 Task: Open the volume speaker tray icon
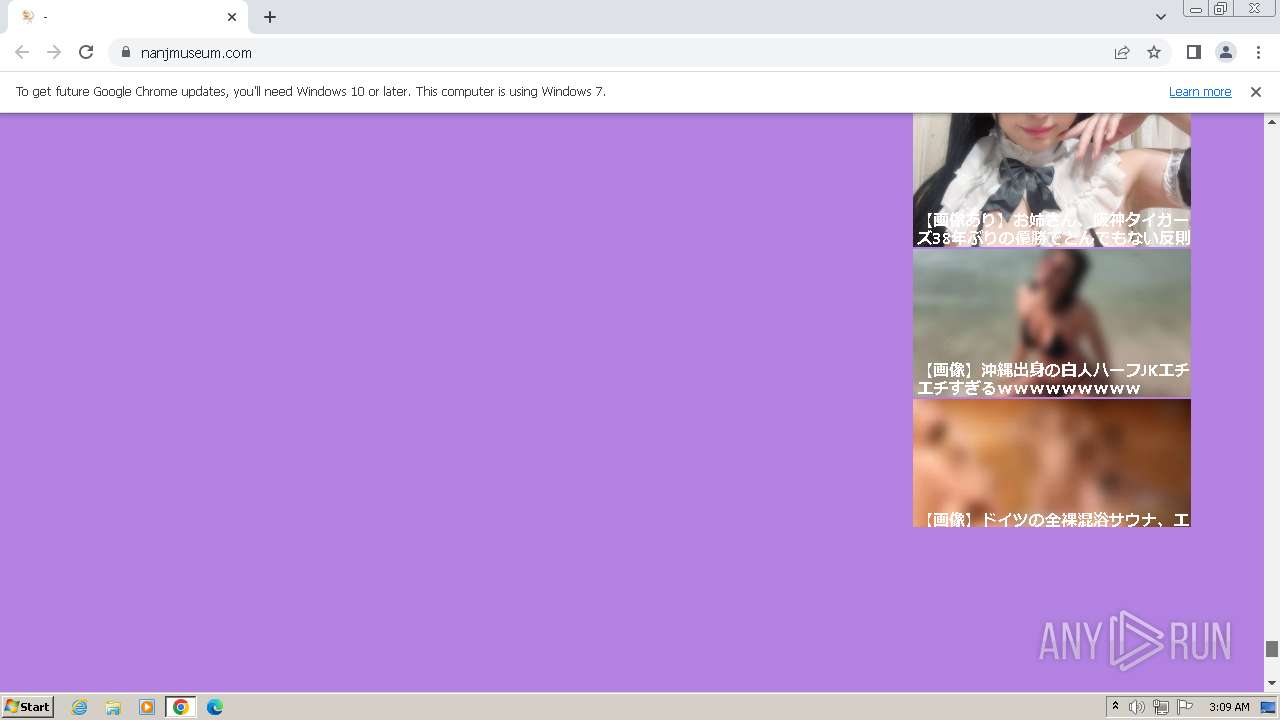pyautogui.click(x=1137, y=707)
